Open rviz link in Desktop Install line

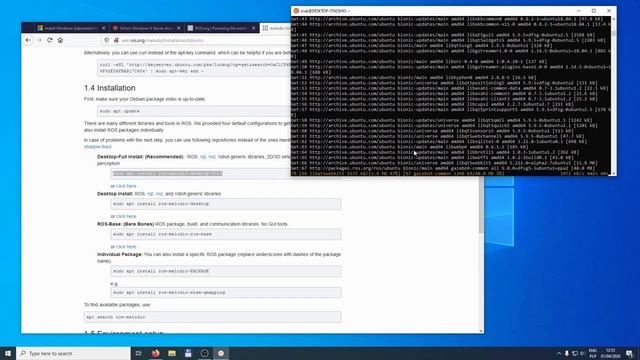[x=159, y=193]
